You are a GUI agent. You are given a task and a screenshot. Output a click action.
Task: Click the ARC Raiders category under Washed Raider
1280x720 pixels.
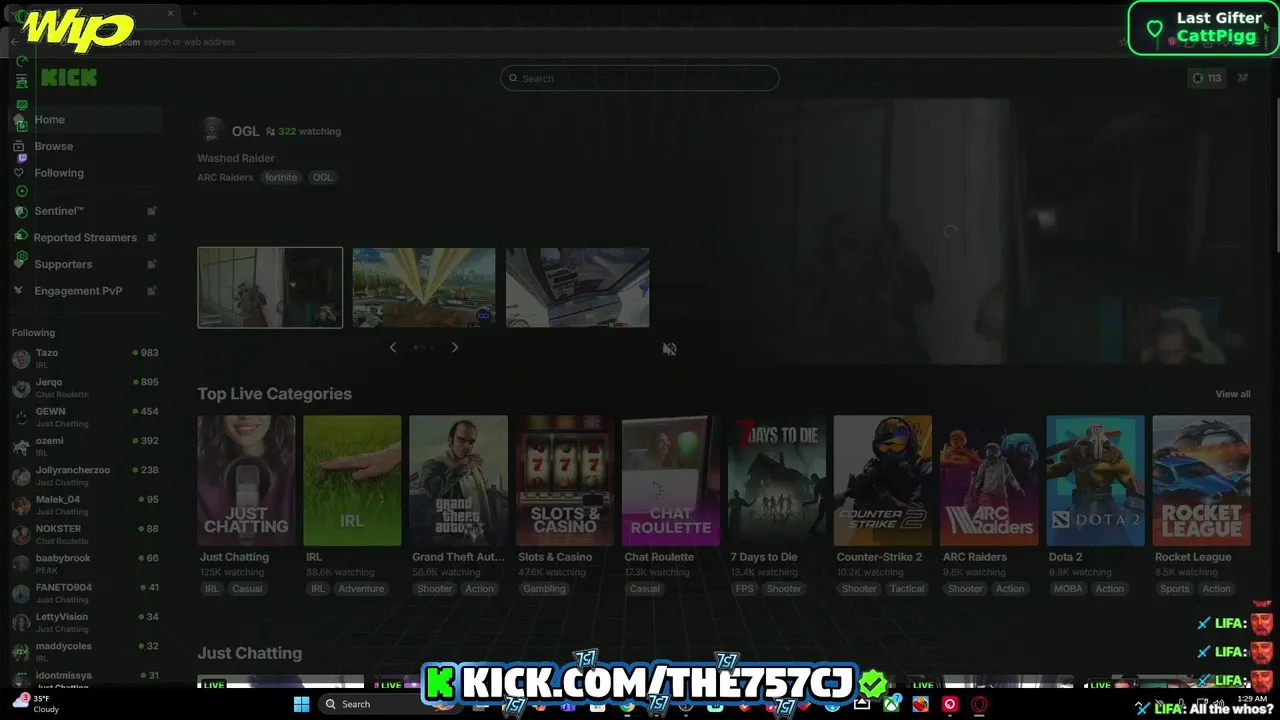pyautogui.click(x=225, y=177)
